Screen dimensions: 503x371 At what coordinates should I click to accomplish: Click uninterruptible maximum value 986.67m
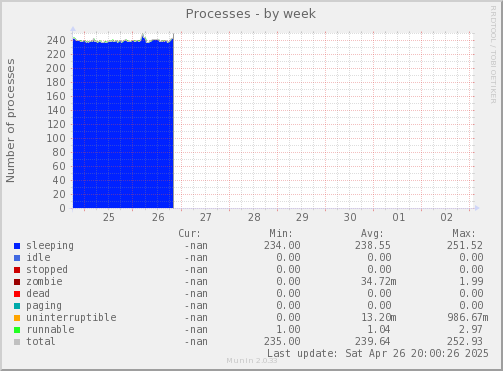click(x=468, y=318)
